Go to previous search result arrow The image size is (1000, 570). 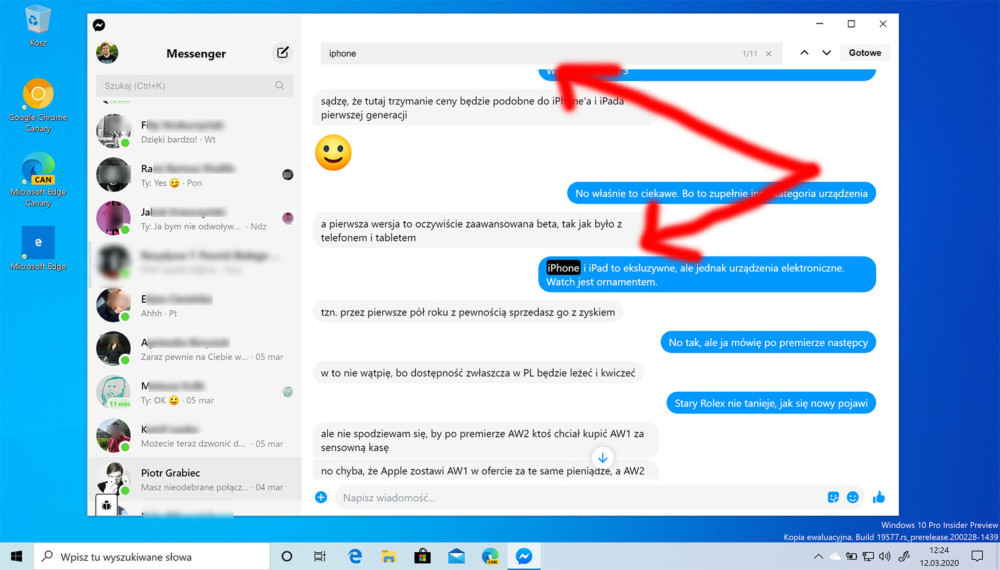804,53
